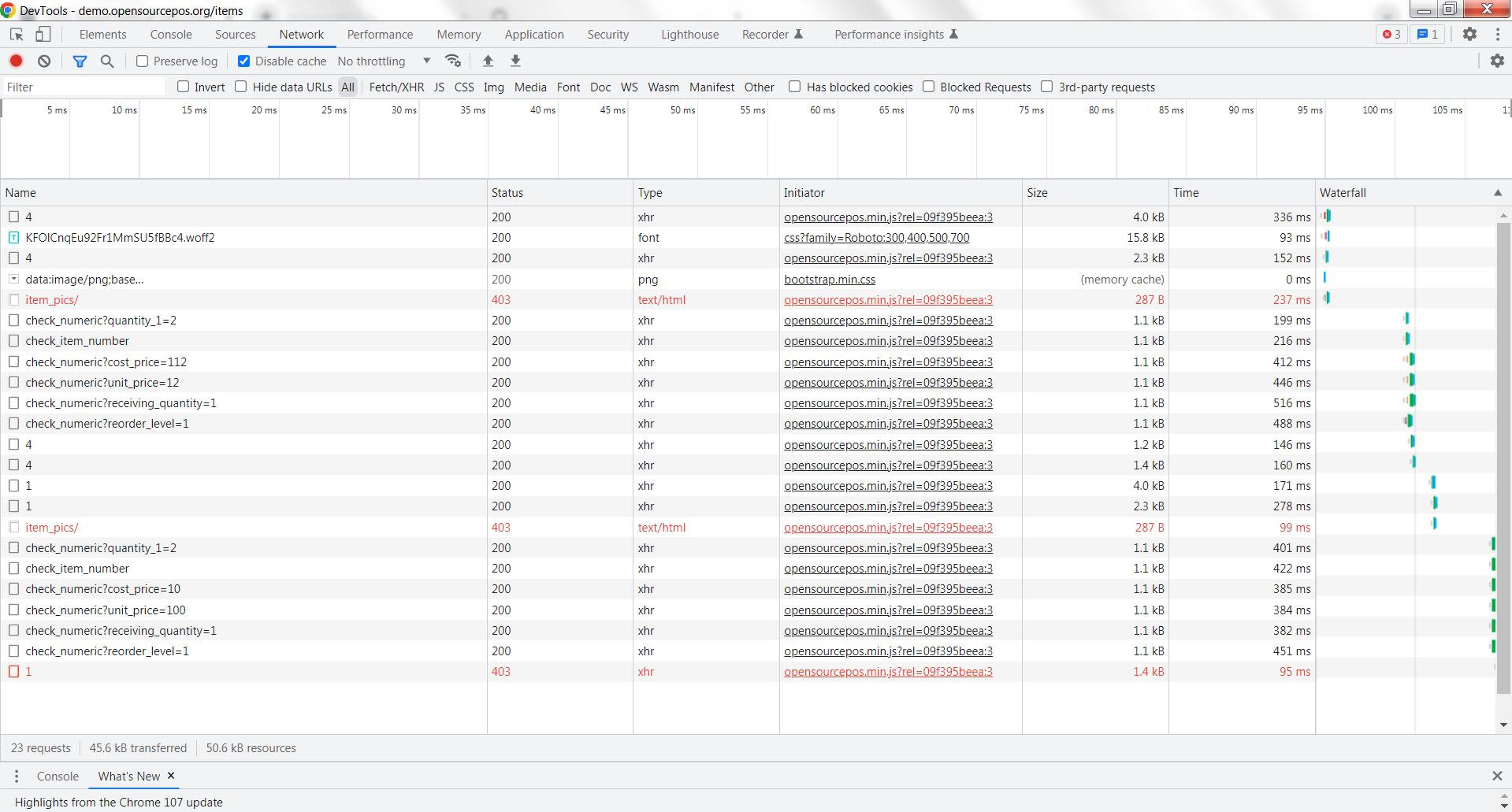
Task: Open the network request search panel
Action: click(107, 61)
